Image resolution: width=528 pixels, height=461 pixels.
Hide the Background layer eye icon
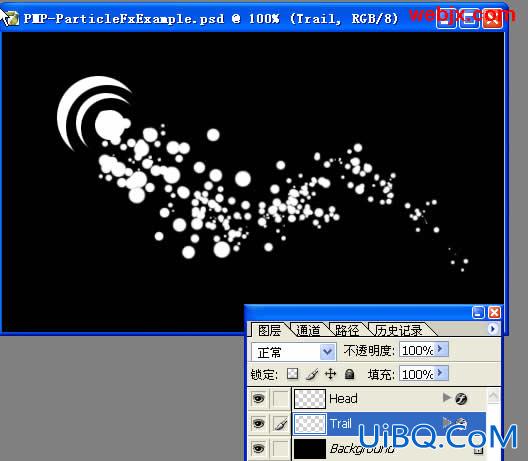(258, 448)
